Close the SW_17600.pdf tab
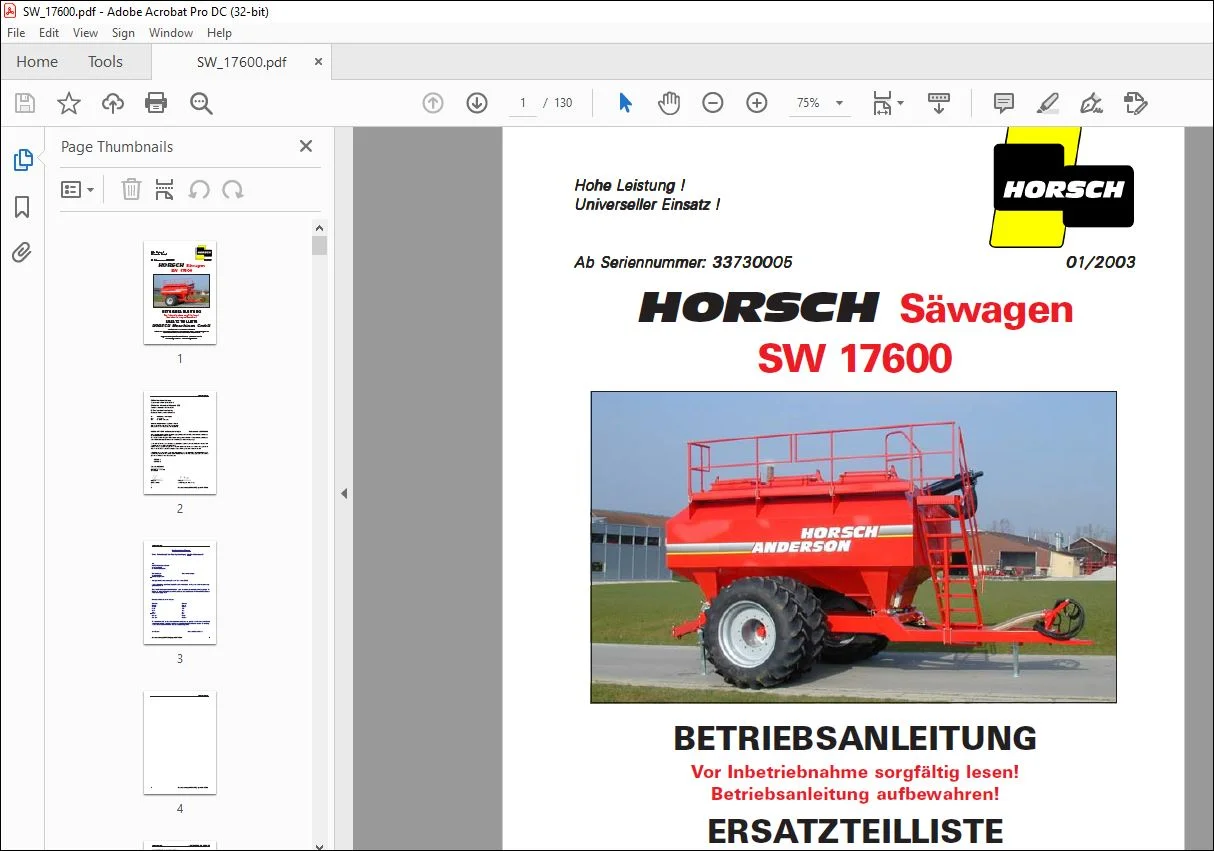Viewport: 1214px width, 851px height. (x=319, y=61)
